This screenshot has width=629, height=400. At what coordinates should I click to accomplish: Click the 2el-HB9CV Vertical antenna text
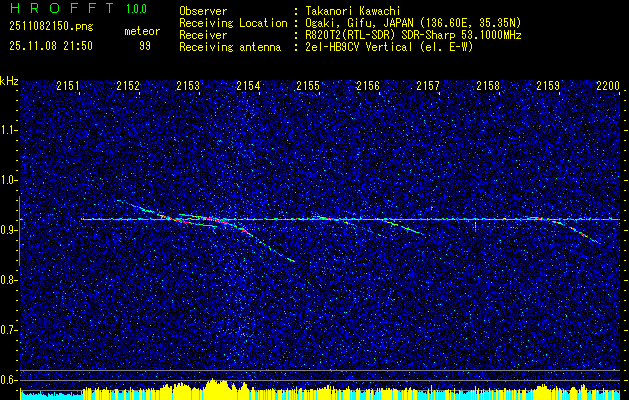click(x=389, y=47)
